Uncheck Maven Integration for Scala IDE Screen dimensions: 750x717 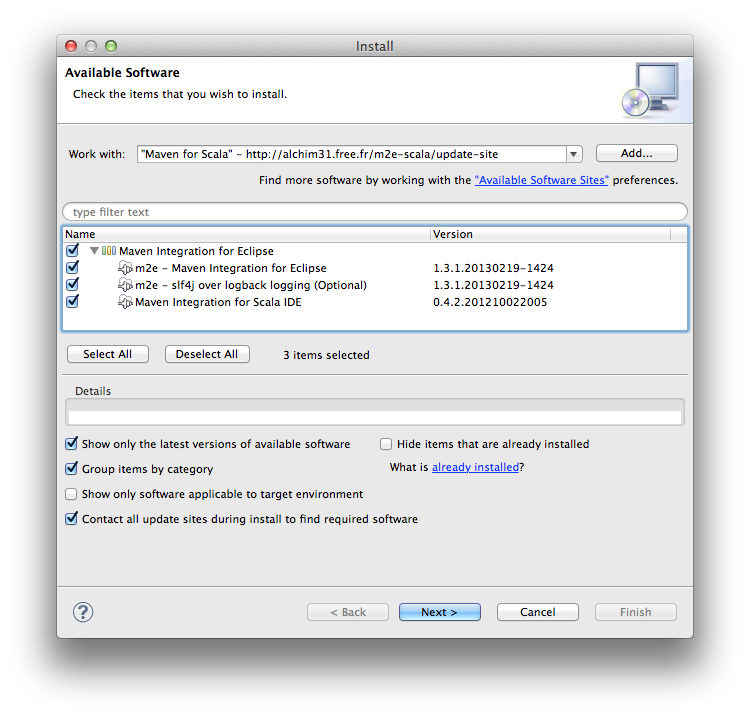[x=73, y=302]
